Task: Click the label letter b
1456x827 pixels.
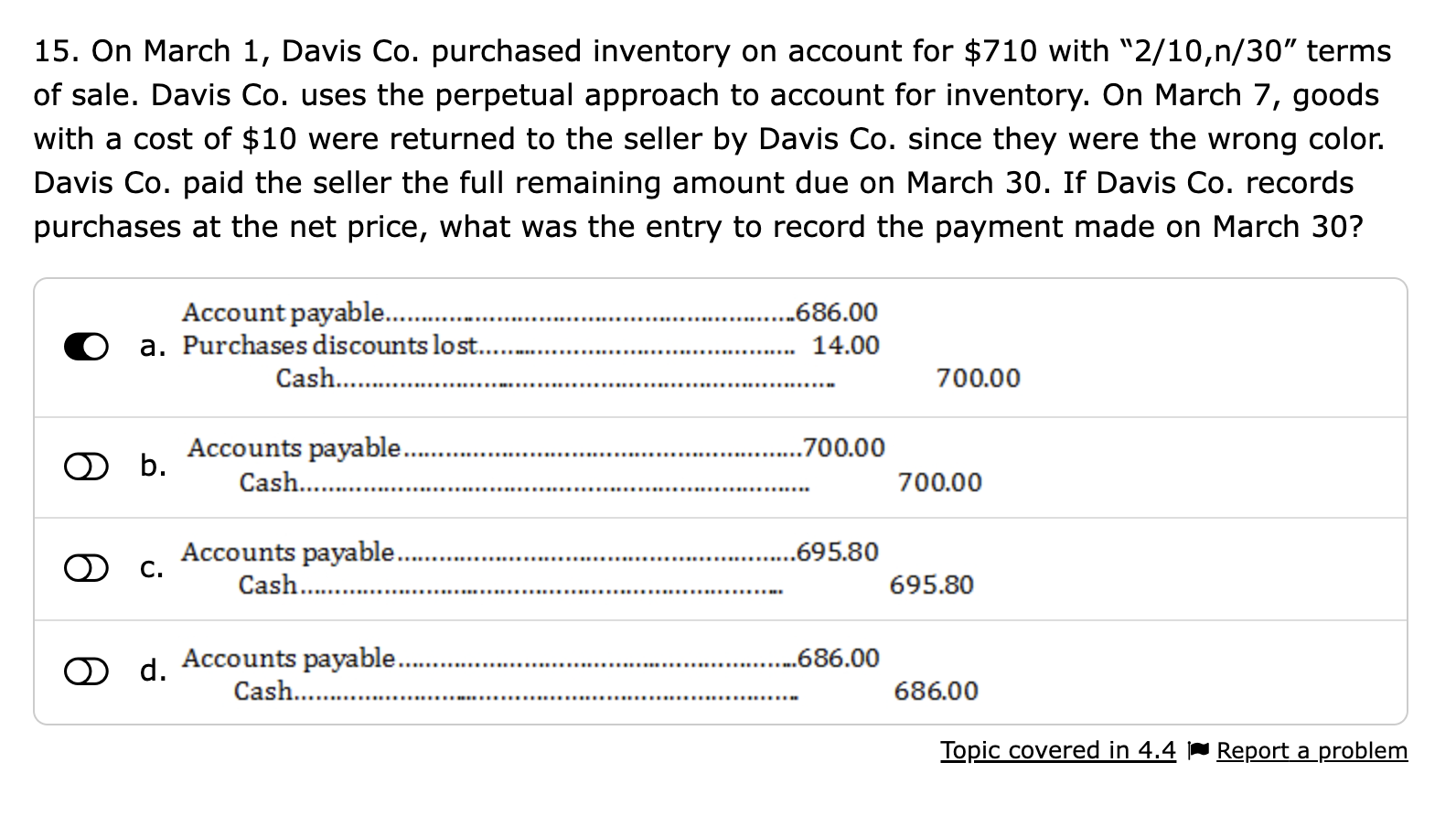Action: click(151, 465)
